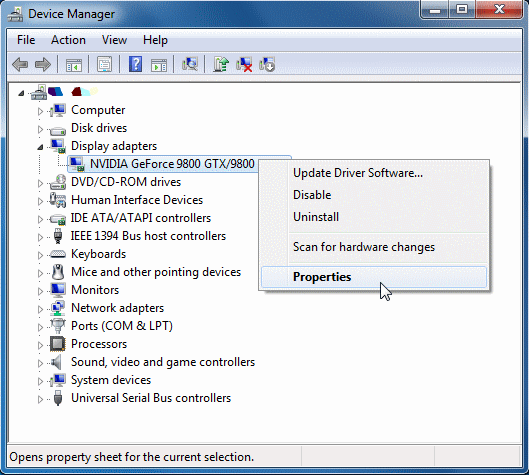The image size is (529, 475).
Task: Collapse the Display adapters category
Action: tap(40, 147)
